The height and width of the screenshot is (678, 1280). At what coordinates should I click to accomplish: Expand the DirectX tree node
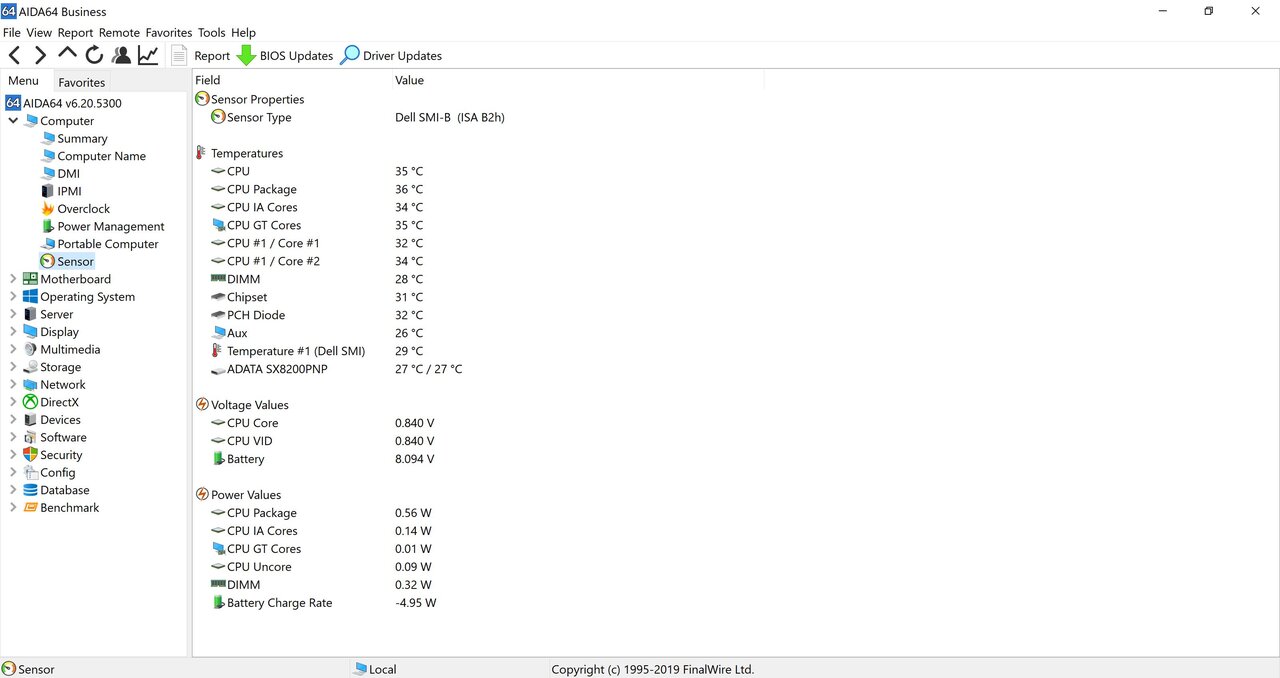(x=13, y=402)
